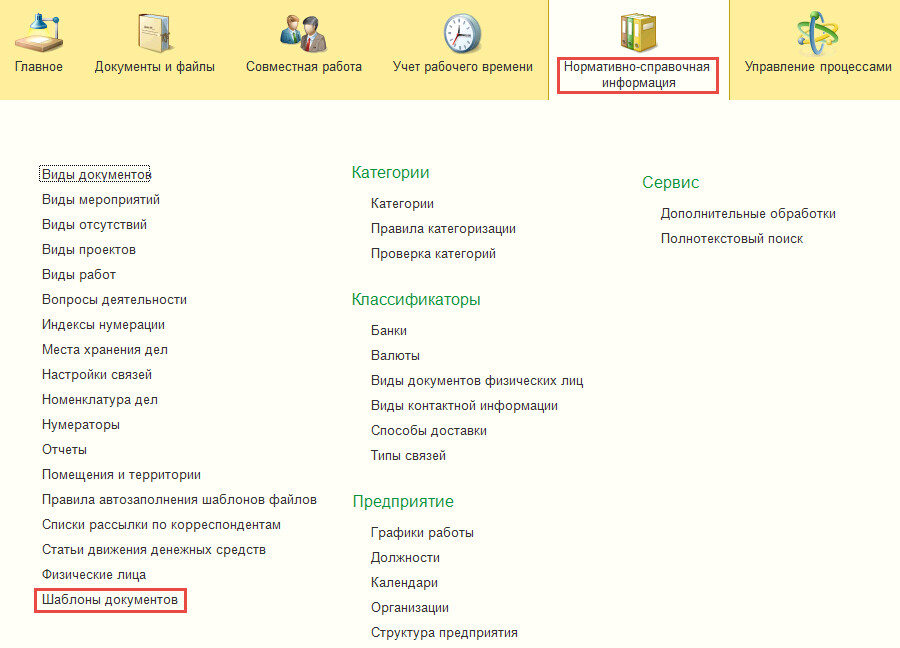Image resolution: width=900 pixels, height=648 pixels.
Task: Open the Проверка категорий link
Action: [x=433, y=254]
